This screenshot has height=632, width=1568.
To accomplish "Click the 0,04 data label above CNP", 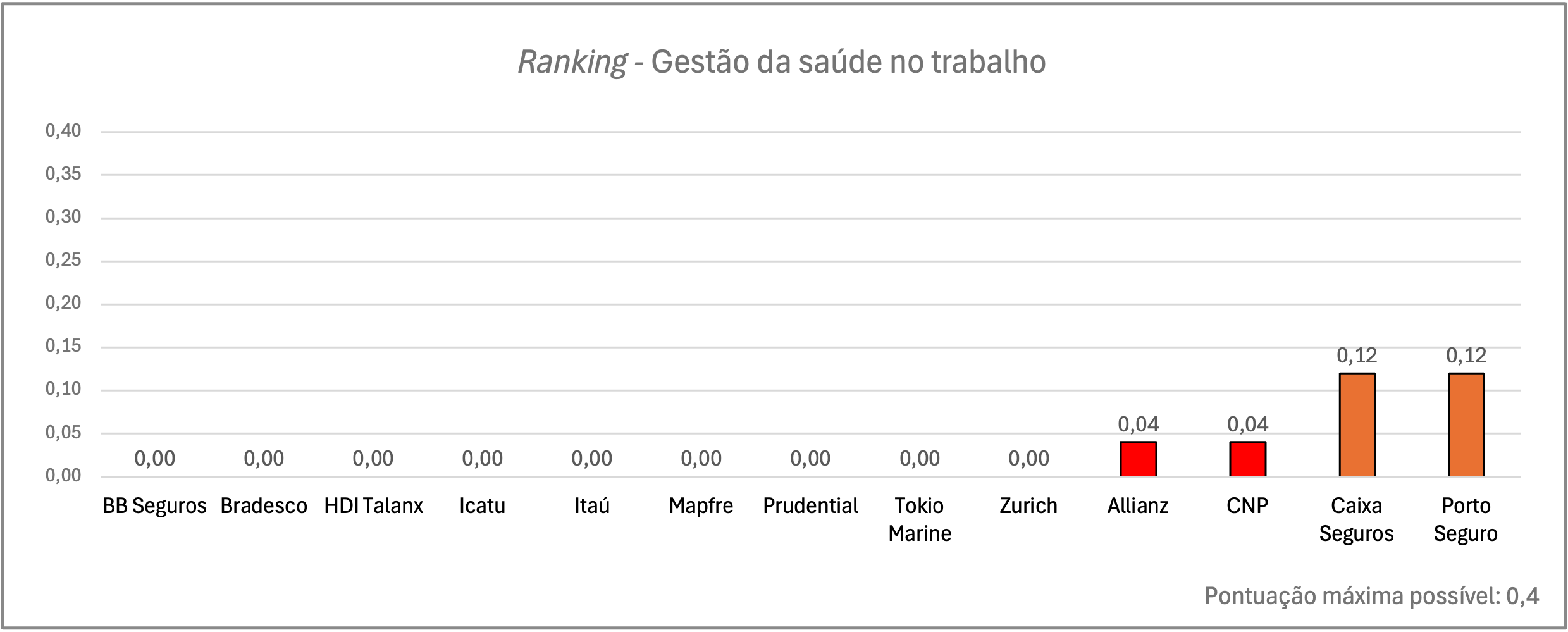I will (x=1247, y=424).
